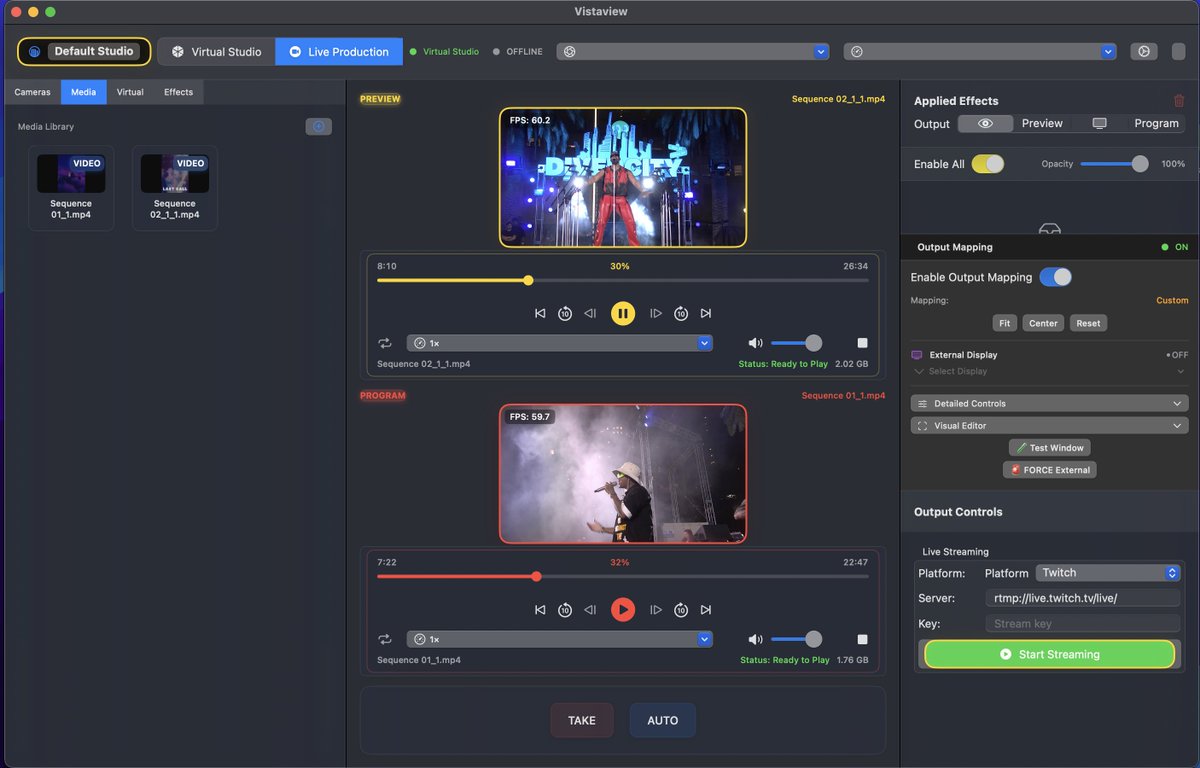Skip to start in Preview player
Screen dimensions: 1200x768
540,313
